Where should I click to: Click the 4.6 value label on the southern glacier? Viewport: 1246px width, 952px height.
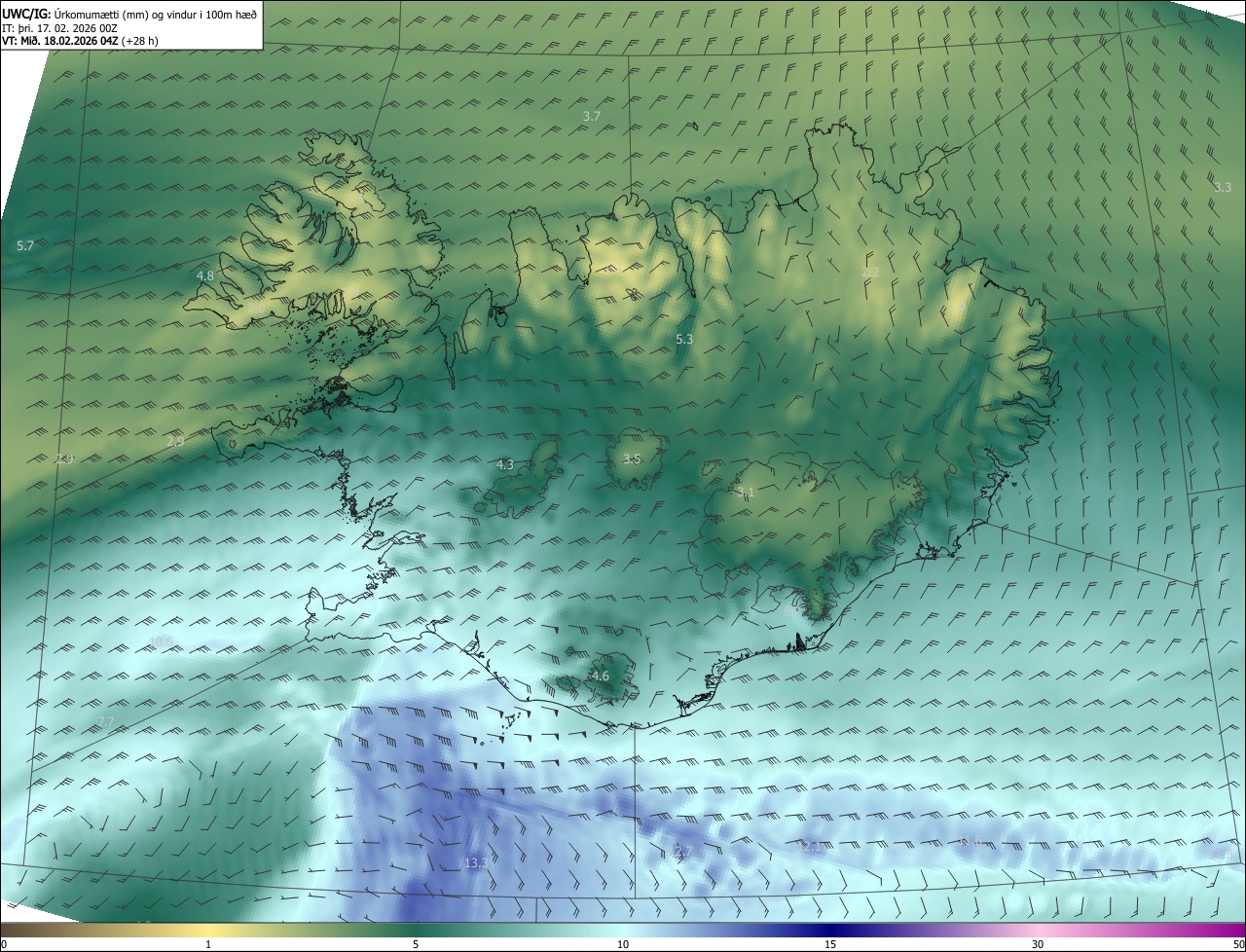coord(601,677)
